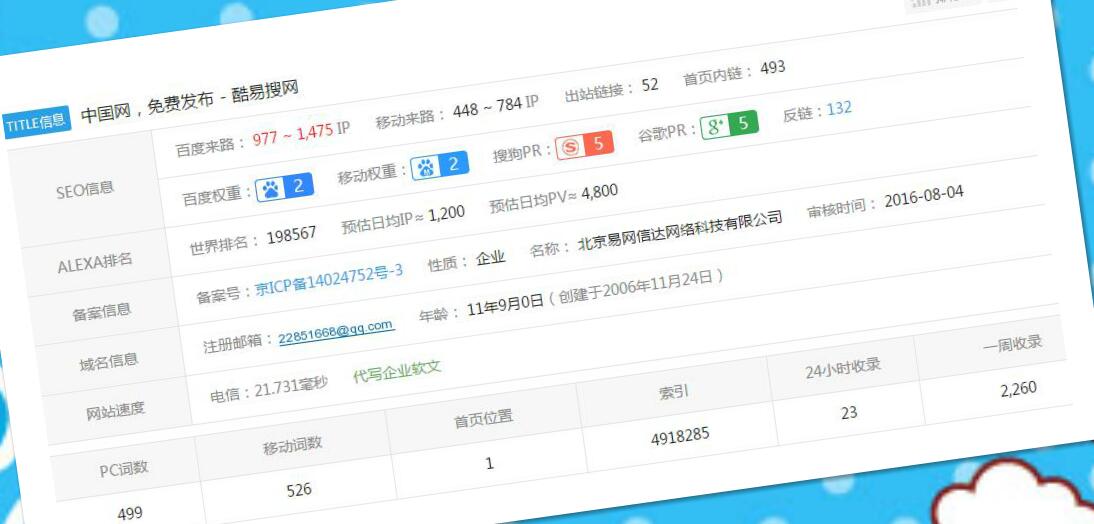This screenshot has width=1094, height=524.
Task: Click the homepage position value 1
Action: [x=490, y=463]
